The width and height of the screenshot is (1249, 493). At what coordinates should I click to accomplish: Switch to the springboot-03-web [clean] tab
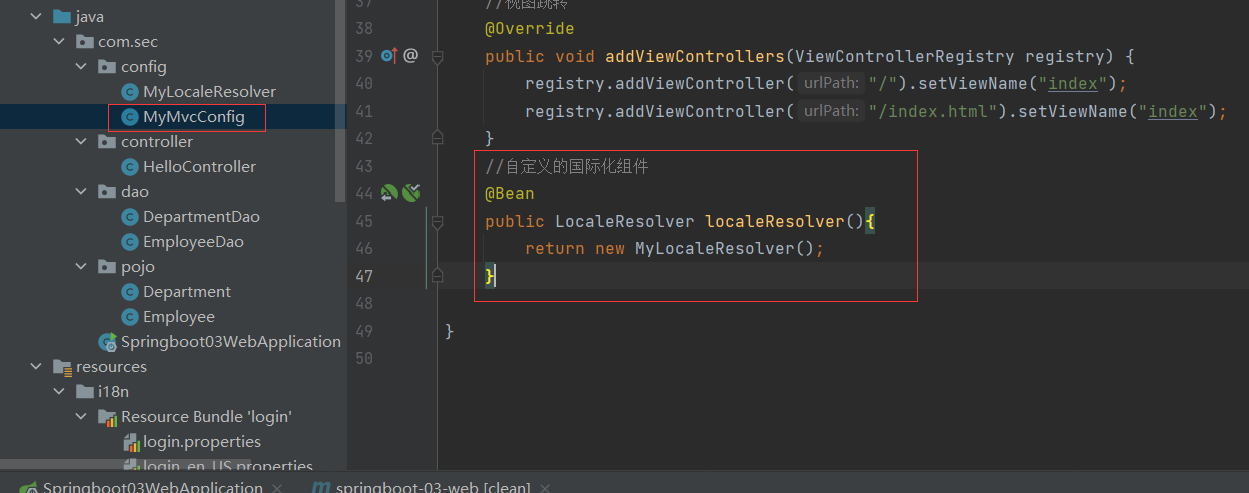432,487
